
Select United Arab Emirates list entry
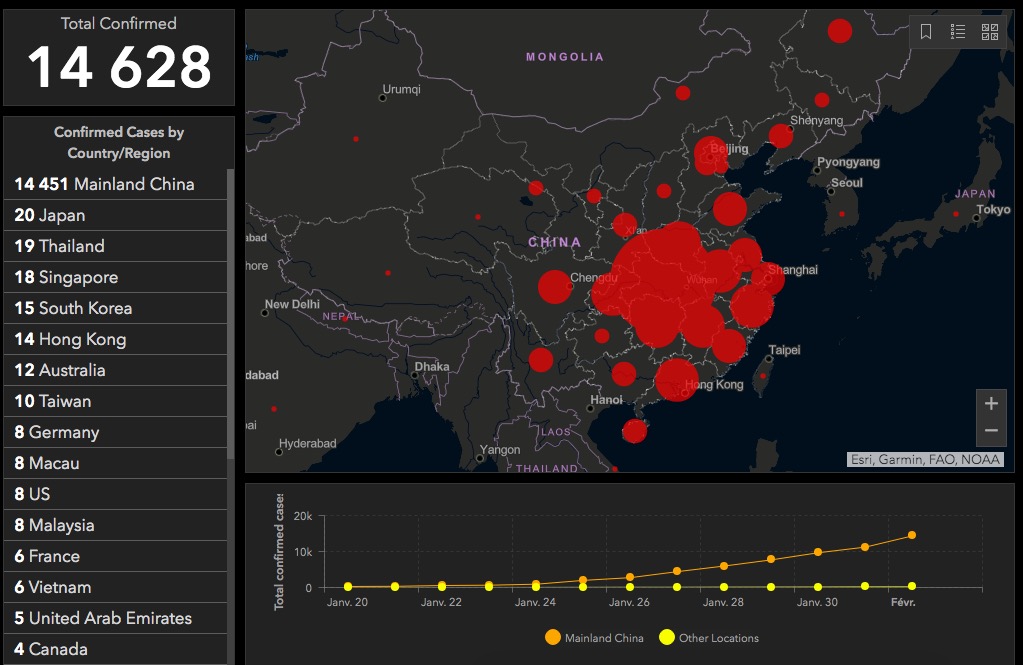pos(115,618)
